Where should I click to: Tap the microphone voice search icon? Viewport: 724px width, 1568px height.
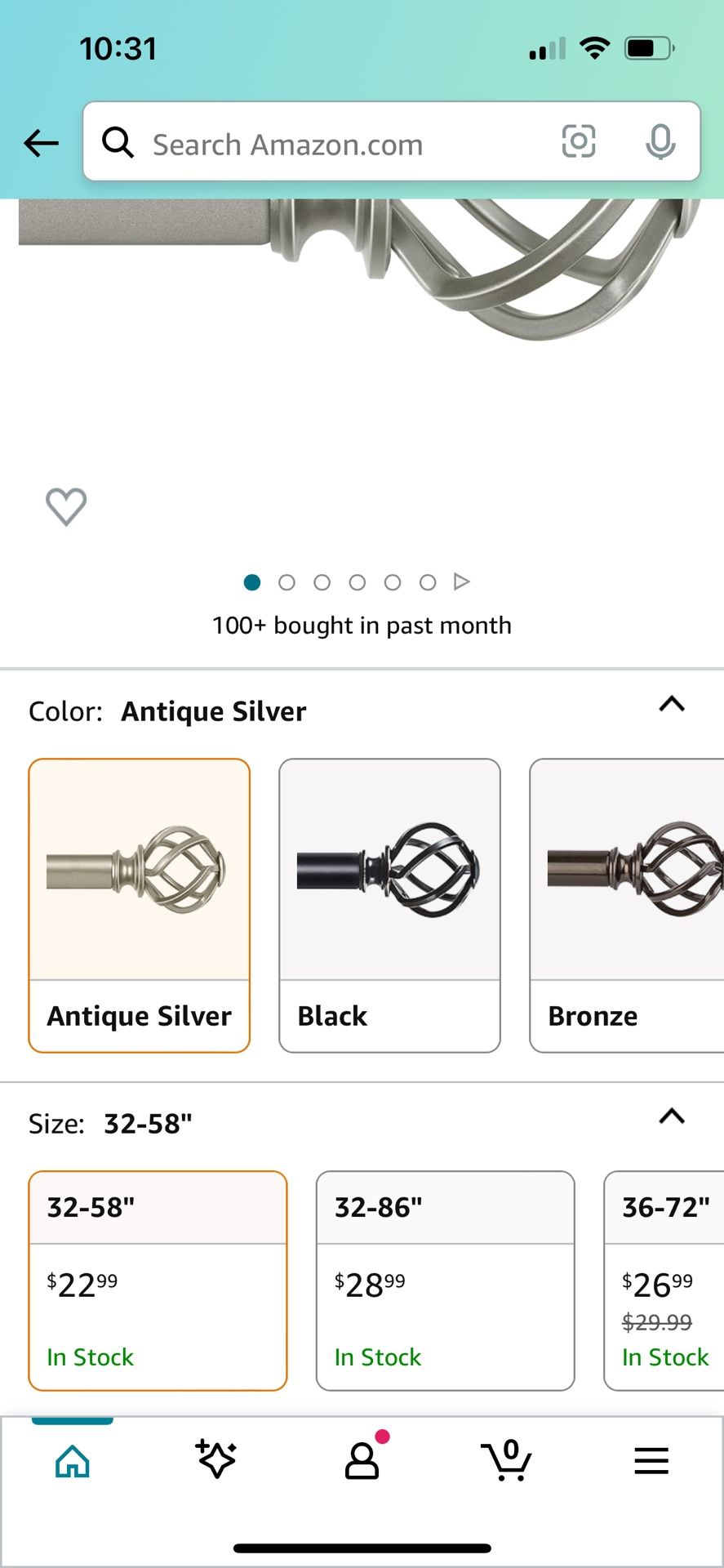660,142
